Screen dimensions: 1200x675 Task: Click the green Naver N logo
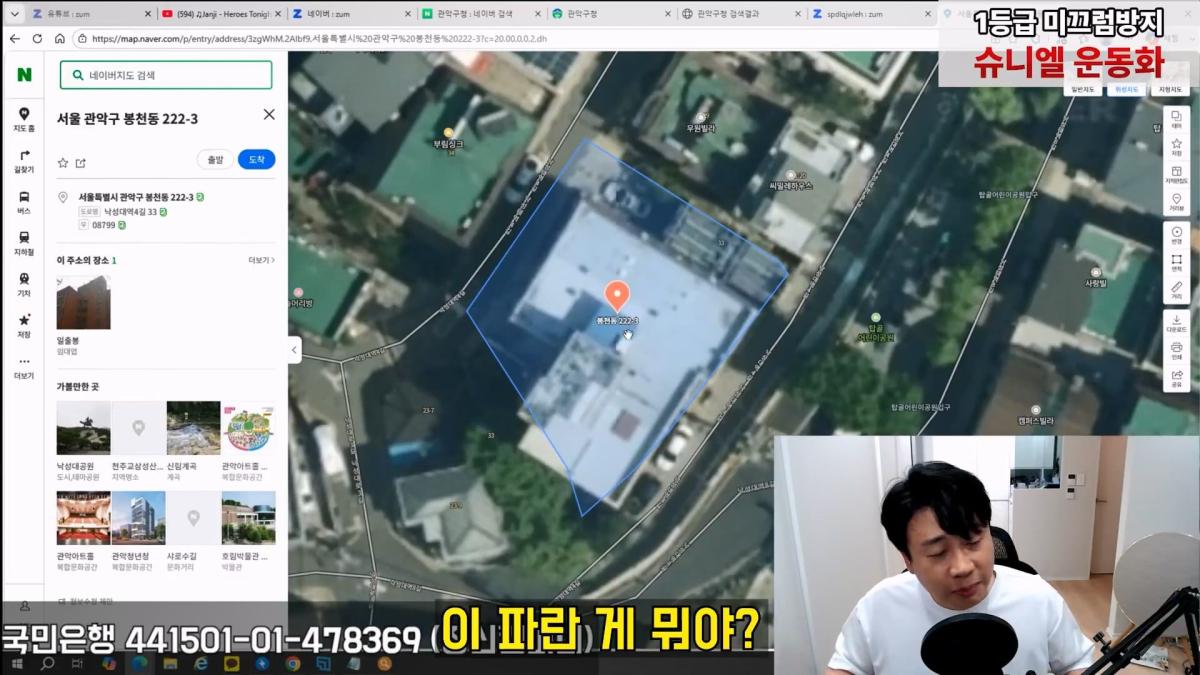click(23, 74)
